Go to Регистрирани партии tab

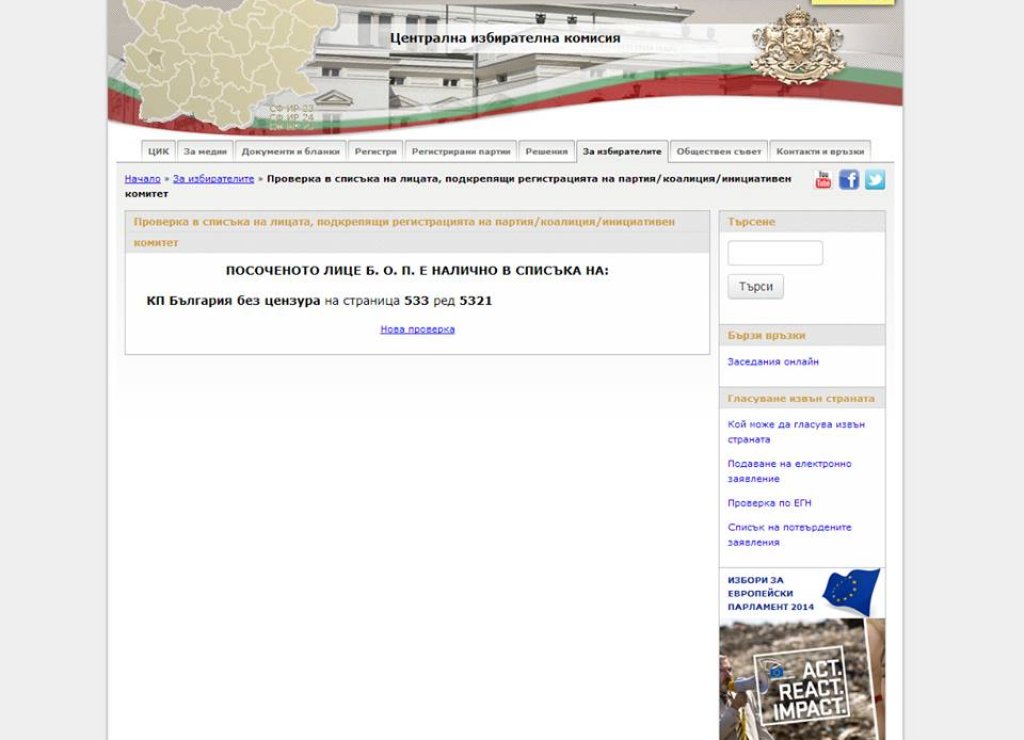[461, 152]
